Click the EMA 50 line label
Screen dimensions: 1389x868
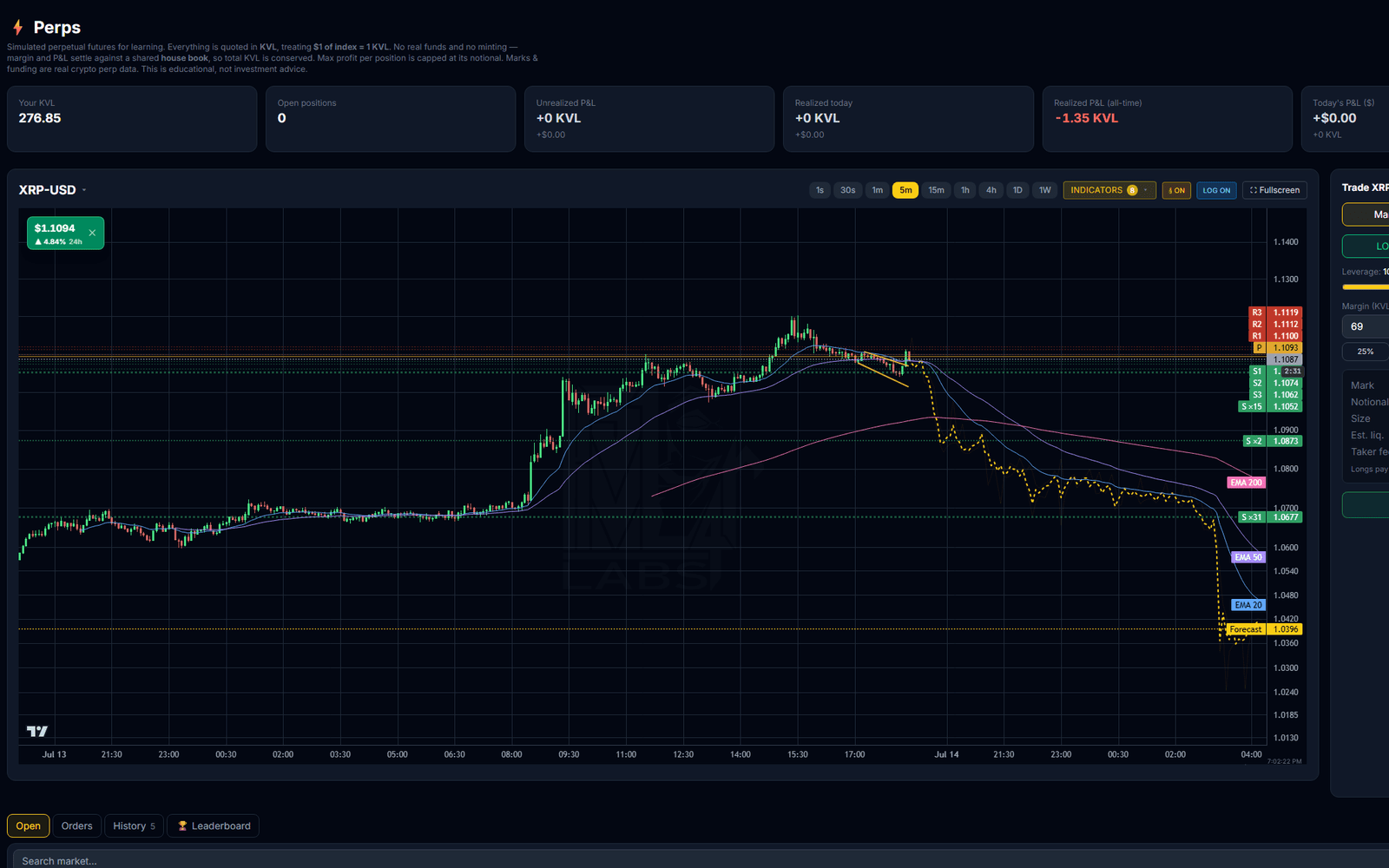[x=1248, y=557]
